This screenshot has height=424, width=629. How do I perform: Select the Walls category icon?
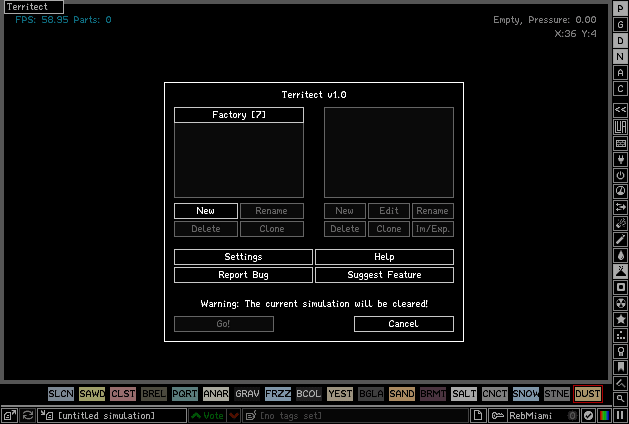pos(620,143)
